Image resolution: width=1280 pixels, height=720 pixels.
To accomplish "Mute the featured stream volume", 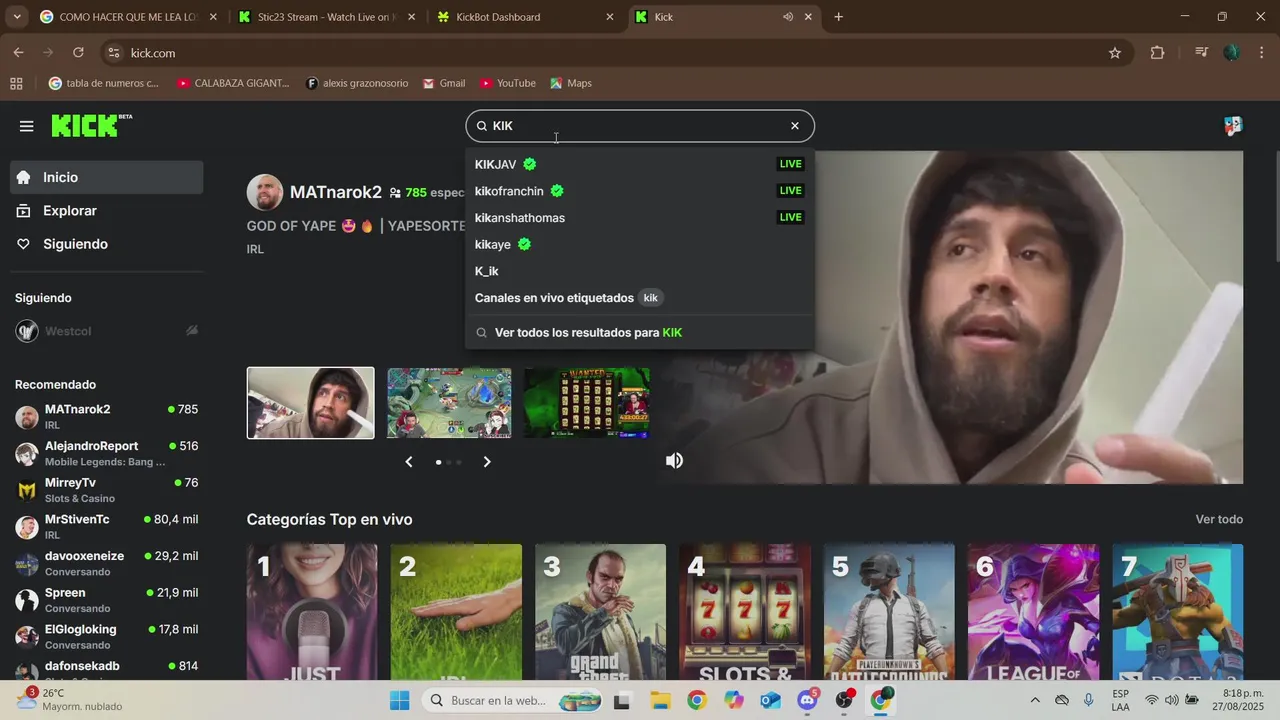I will pyautogui.click(x=675, y=460).
